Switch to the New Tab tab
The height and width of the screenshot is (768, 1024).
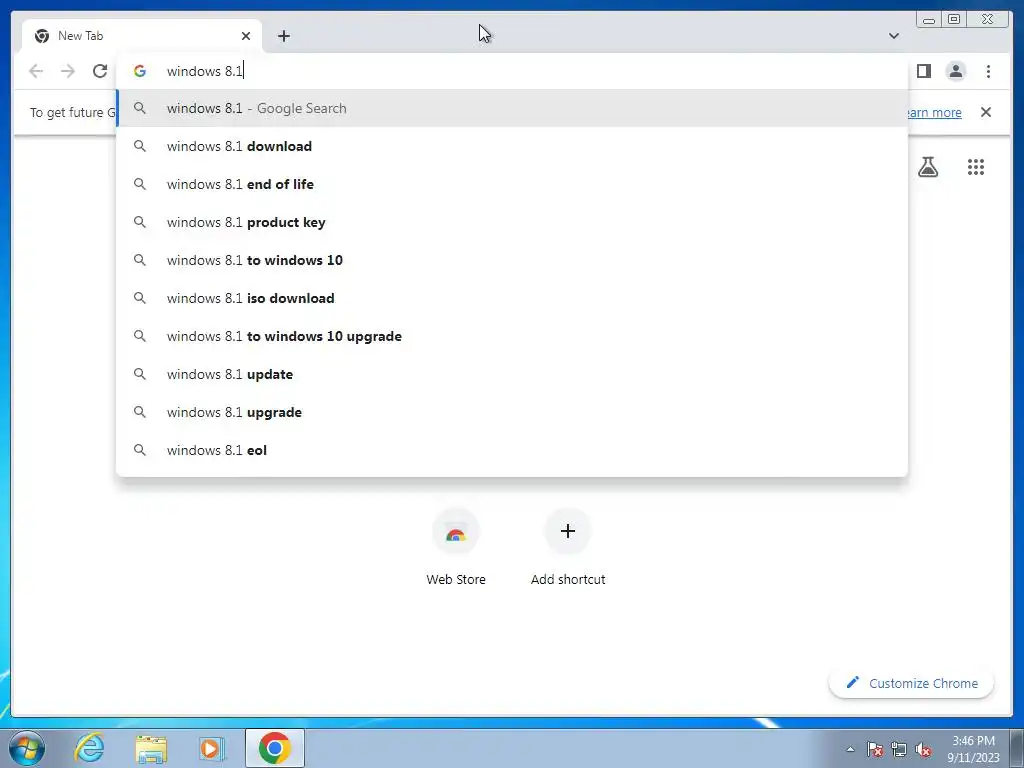(142, 36)
